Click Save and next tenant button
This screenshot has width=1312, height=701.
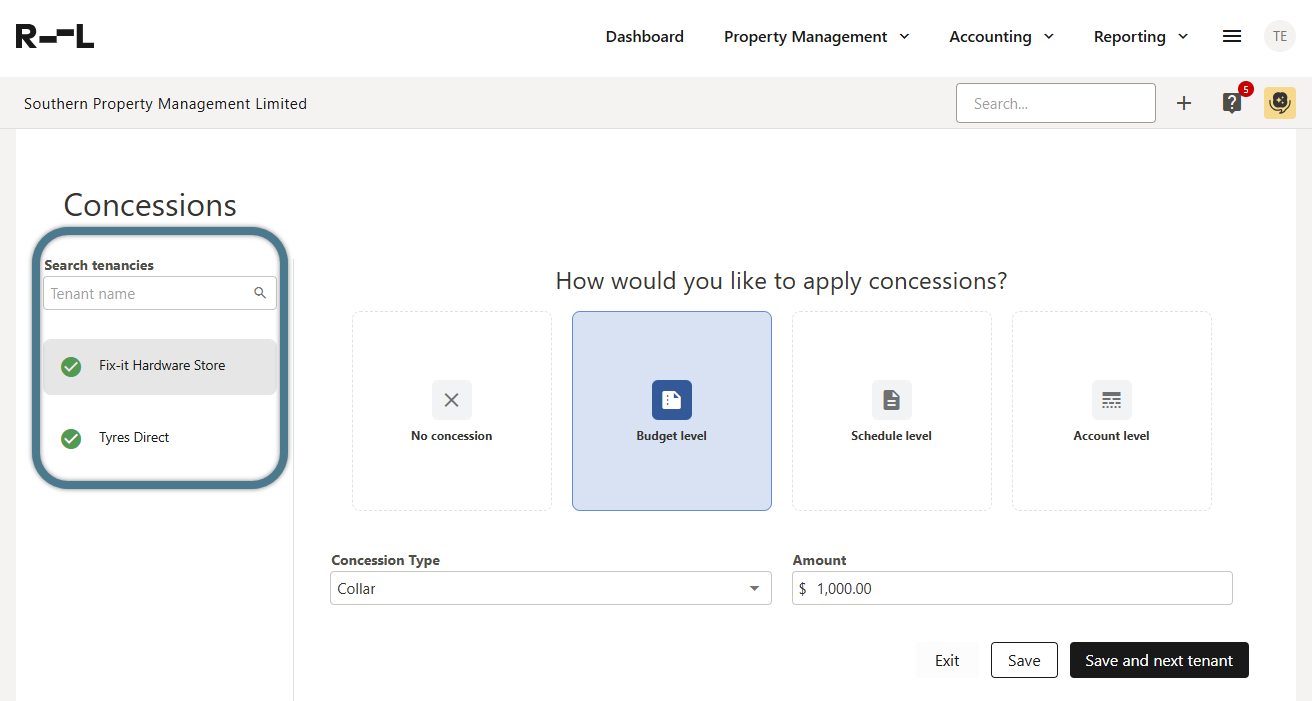[x=1159, y=660]
